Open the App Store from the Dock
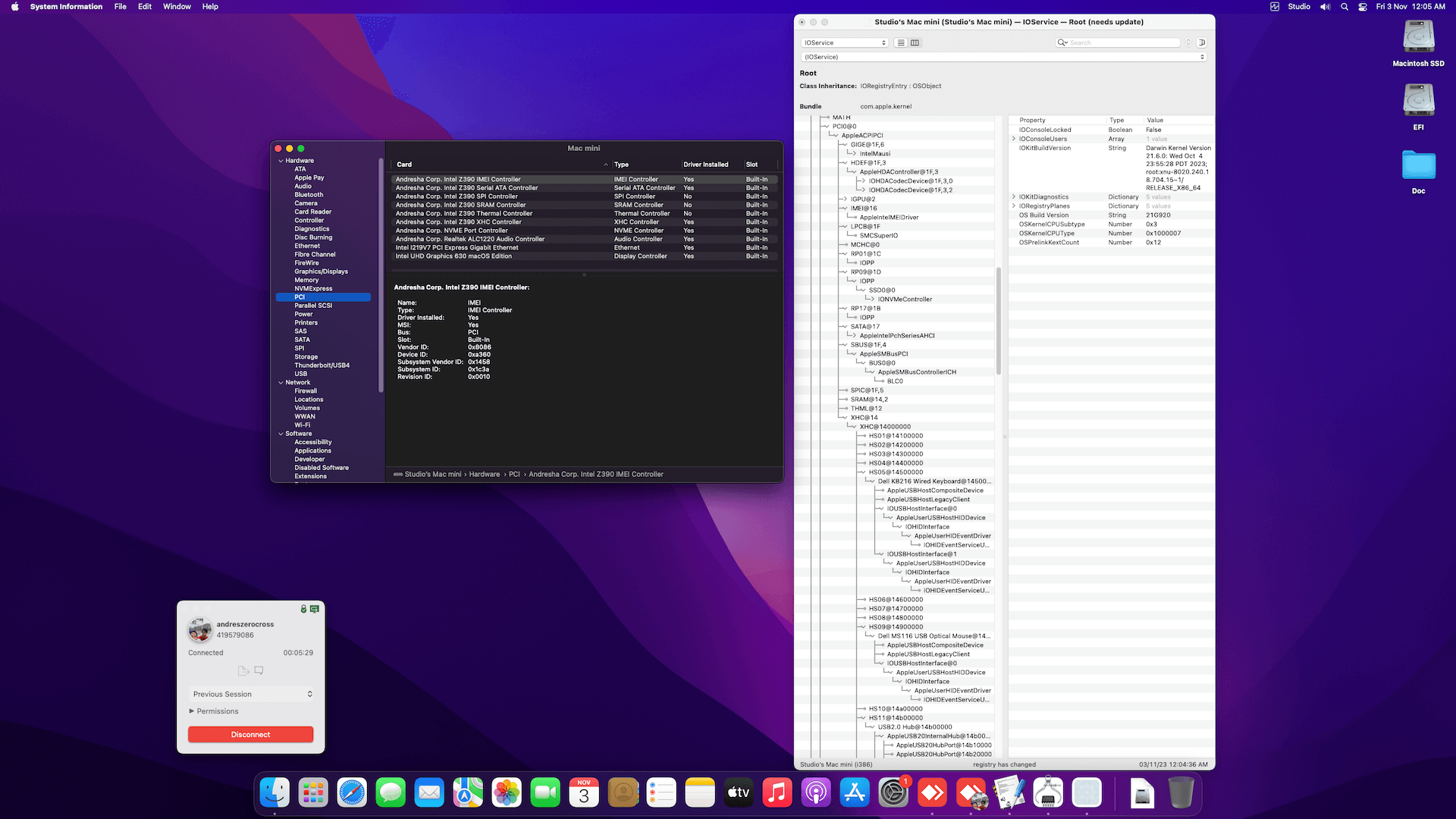Screen dimensions: 1456x819 tap(855, 793)
